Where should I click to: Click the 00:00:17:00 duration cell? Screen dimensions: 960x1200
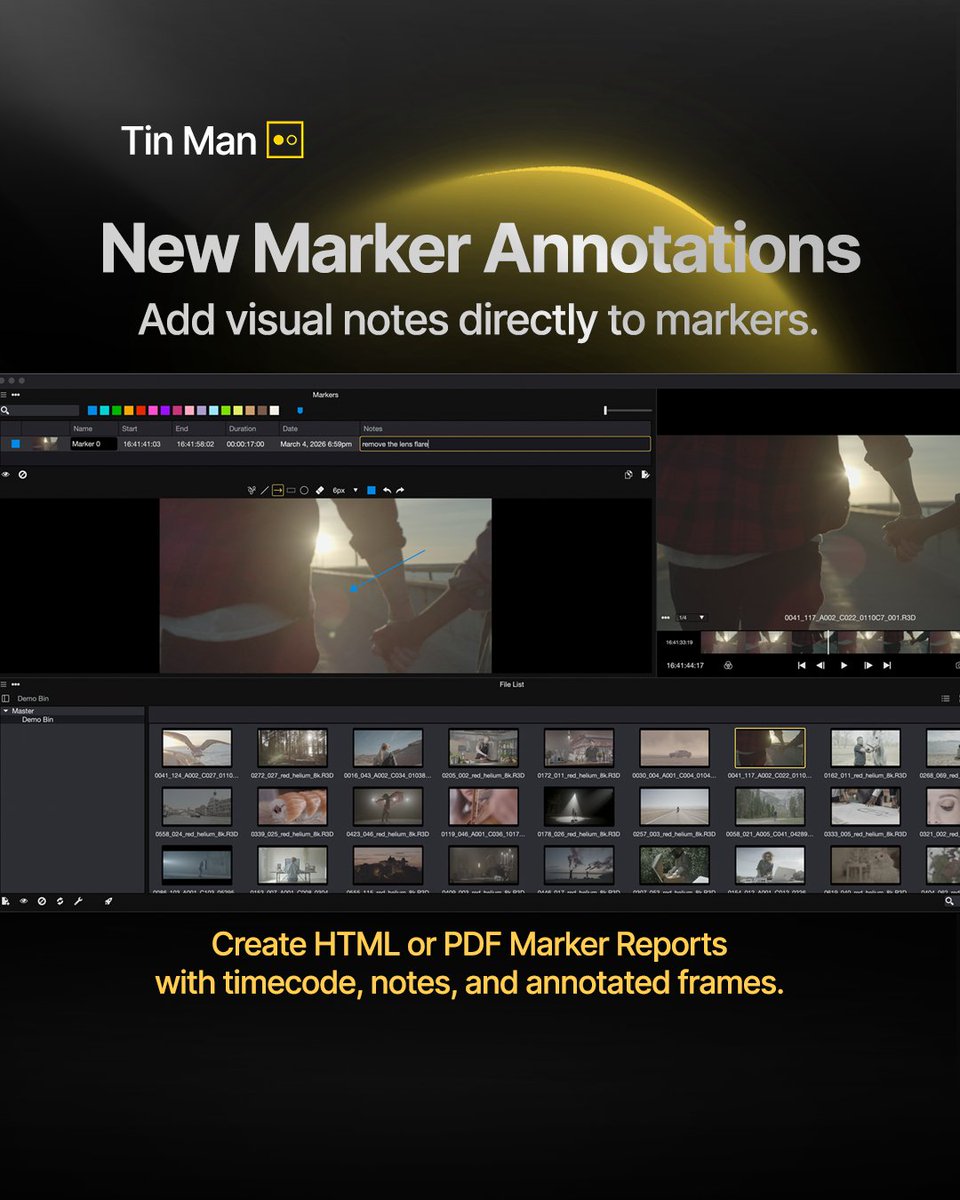[x=245, y=444]
